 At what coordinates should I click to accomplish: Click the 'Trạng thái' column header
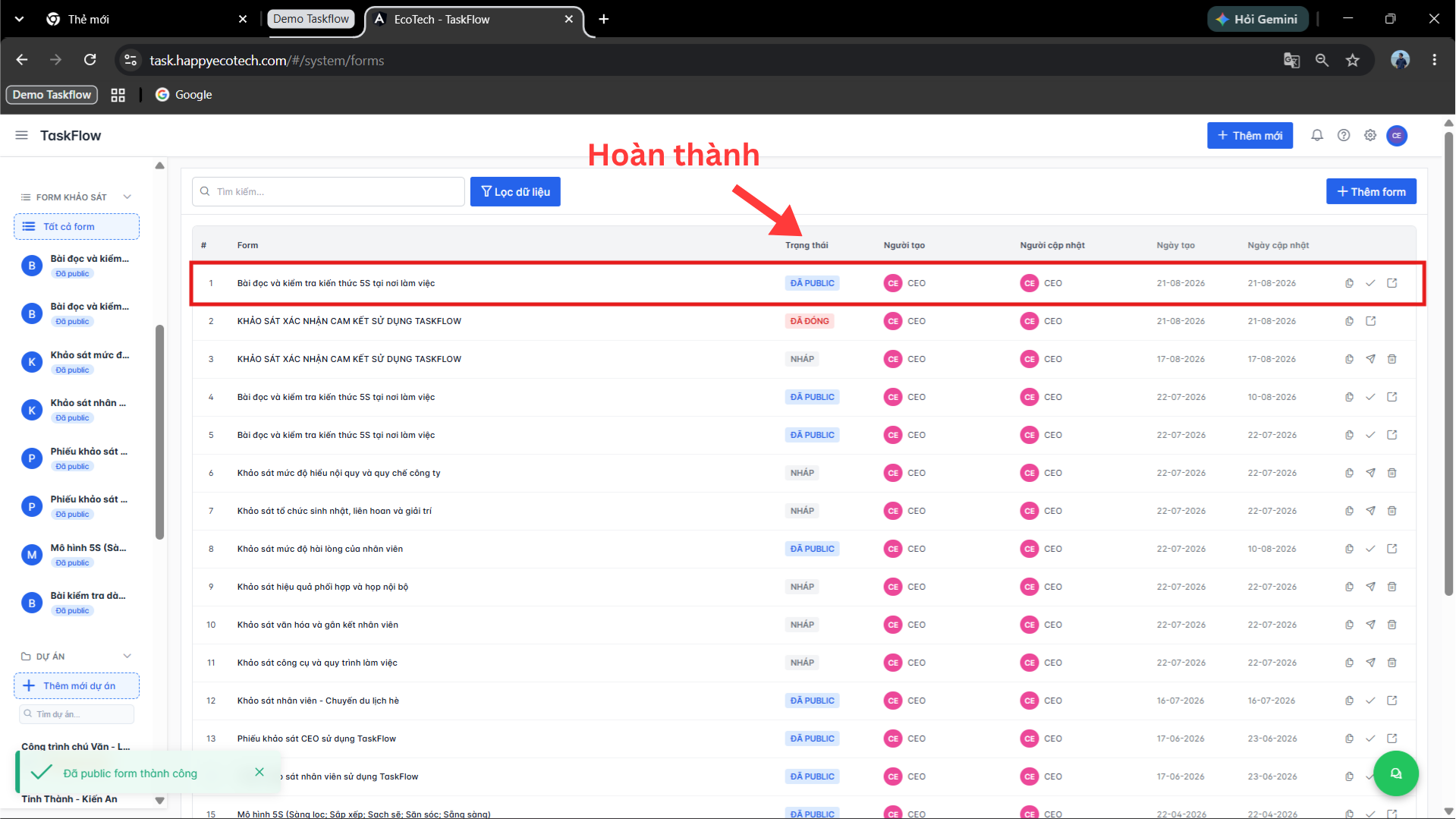[807, 245]
